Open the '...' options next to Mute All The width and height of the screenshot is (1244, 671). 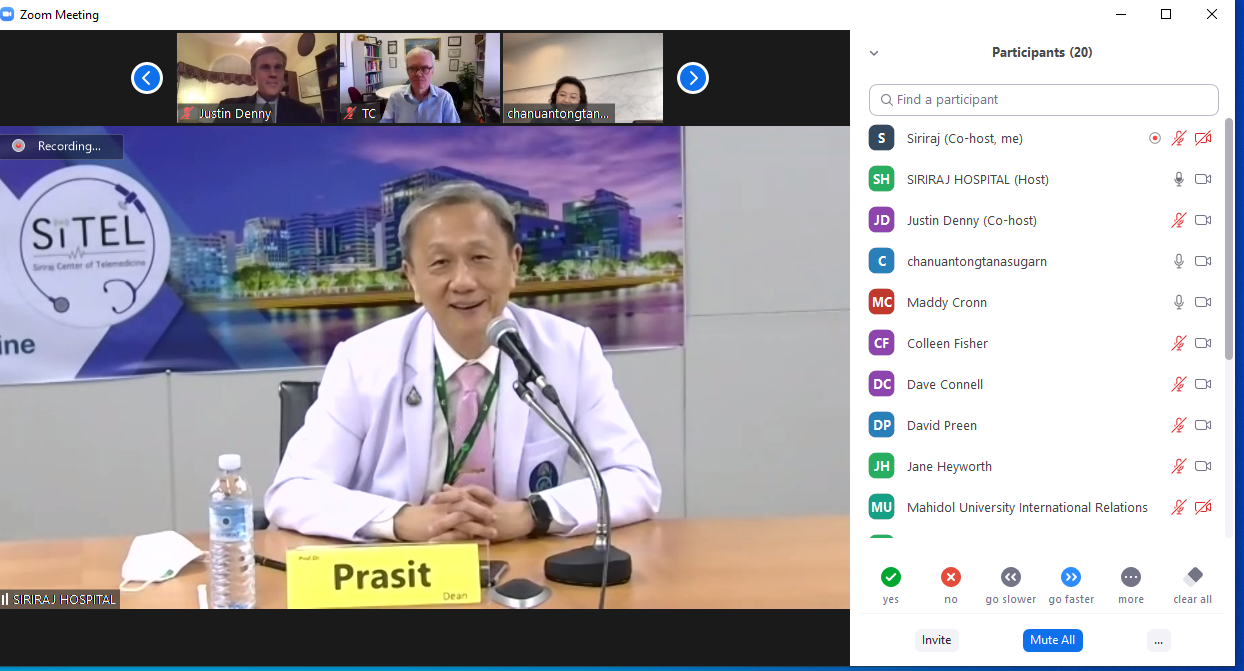pos(1158,640)
